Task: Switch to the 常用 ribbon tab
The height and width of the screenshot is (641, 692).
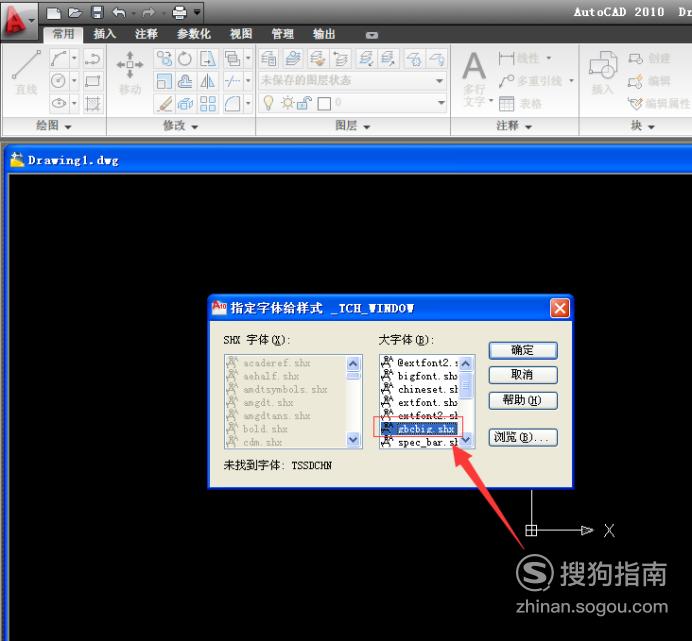Action: tap(64, 34)
